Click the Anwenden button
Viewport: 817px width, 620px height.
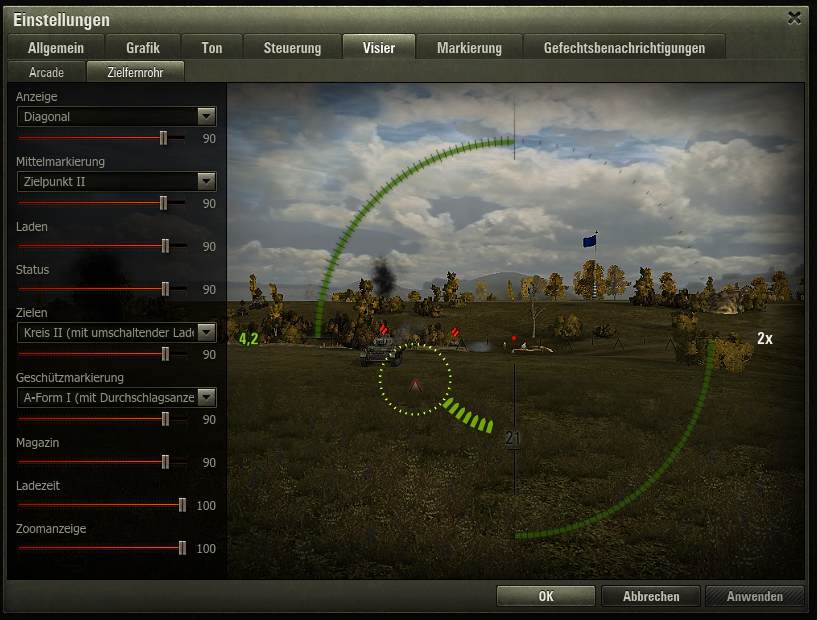pyautogui.click(x=754, y=596)
